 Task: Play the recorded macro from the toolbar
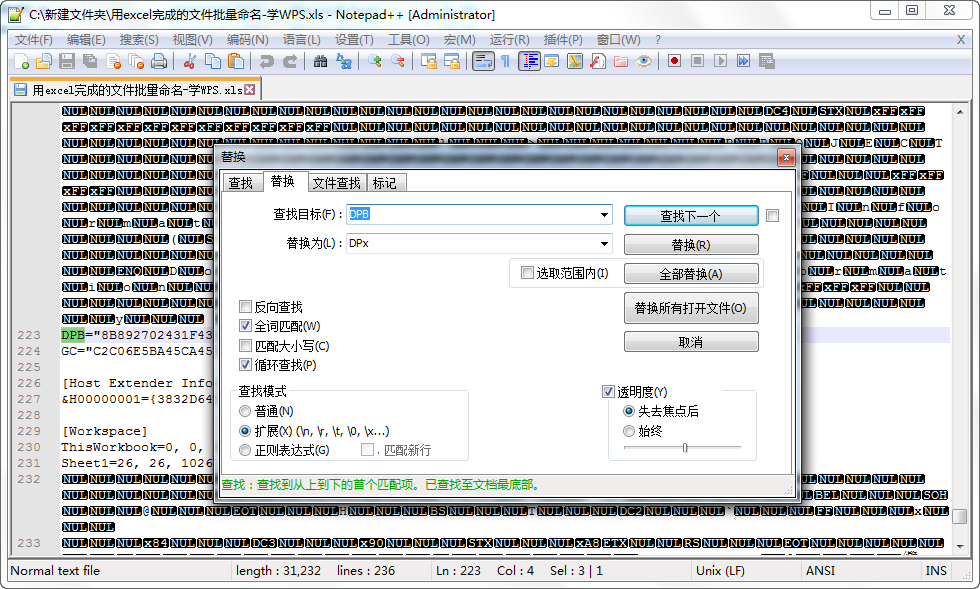(722, 61)
